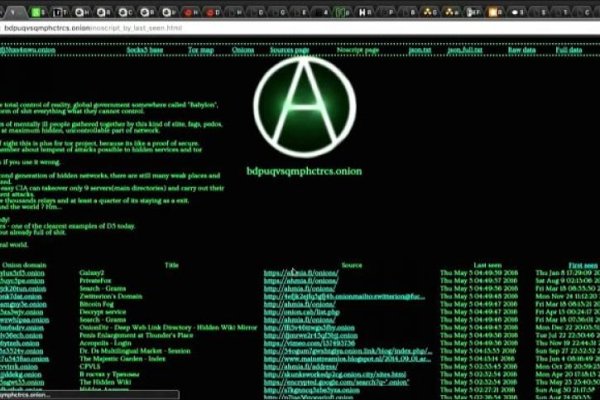Open the ahmia.fi/onions source link for Galaxy2
Viewport: 600px width, 400px height.
pyautogui.click(x=301, y=273)
